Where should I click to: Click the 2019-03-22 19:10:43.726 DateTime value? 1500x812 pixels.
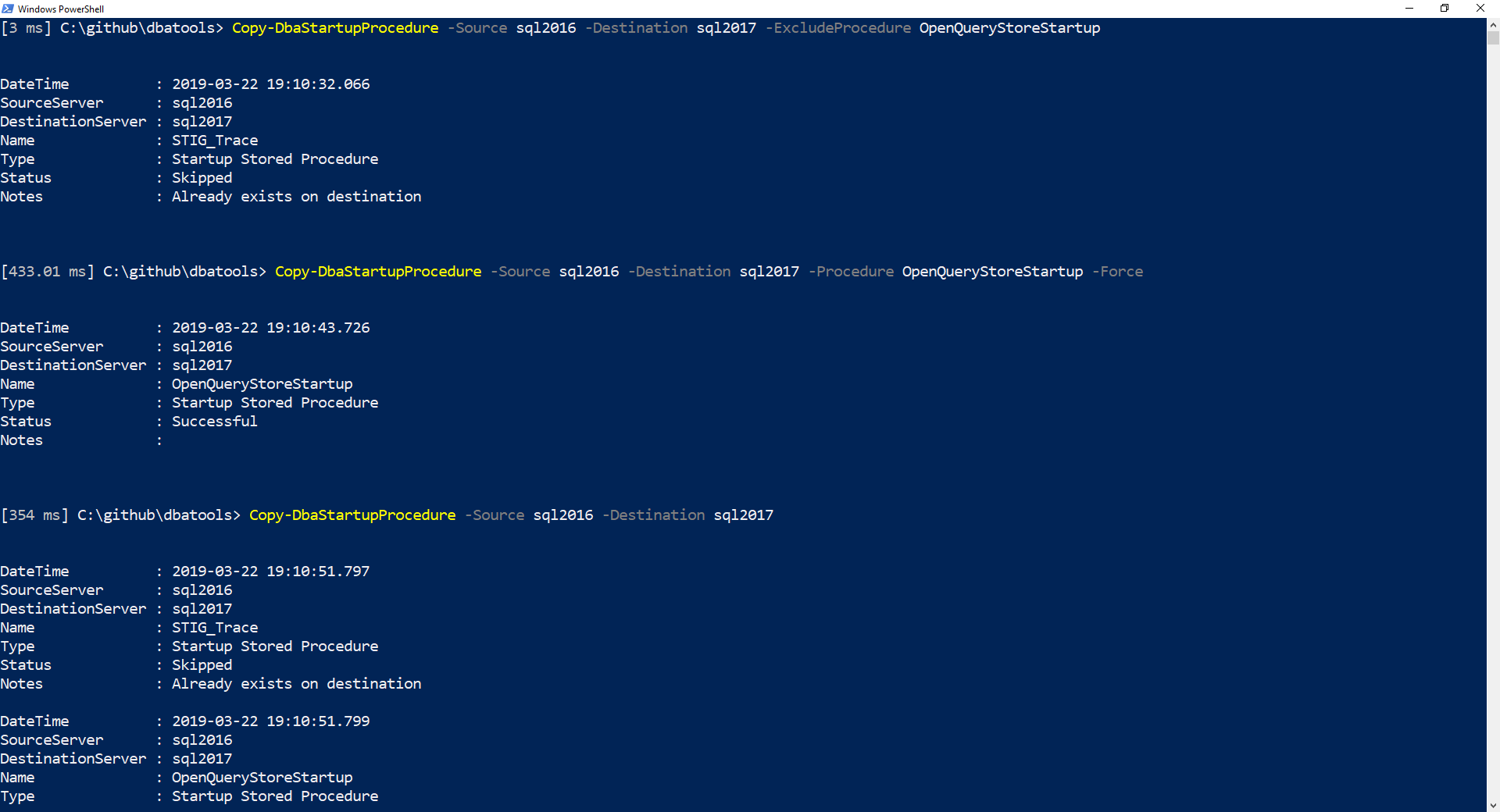pyautogui.click(x=270, y=328)
